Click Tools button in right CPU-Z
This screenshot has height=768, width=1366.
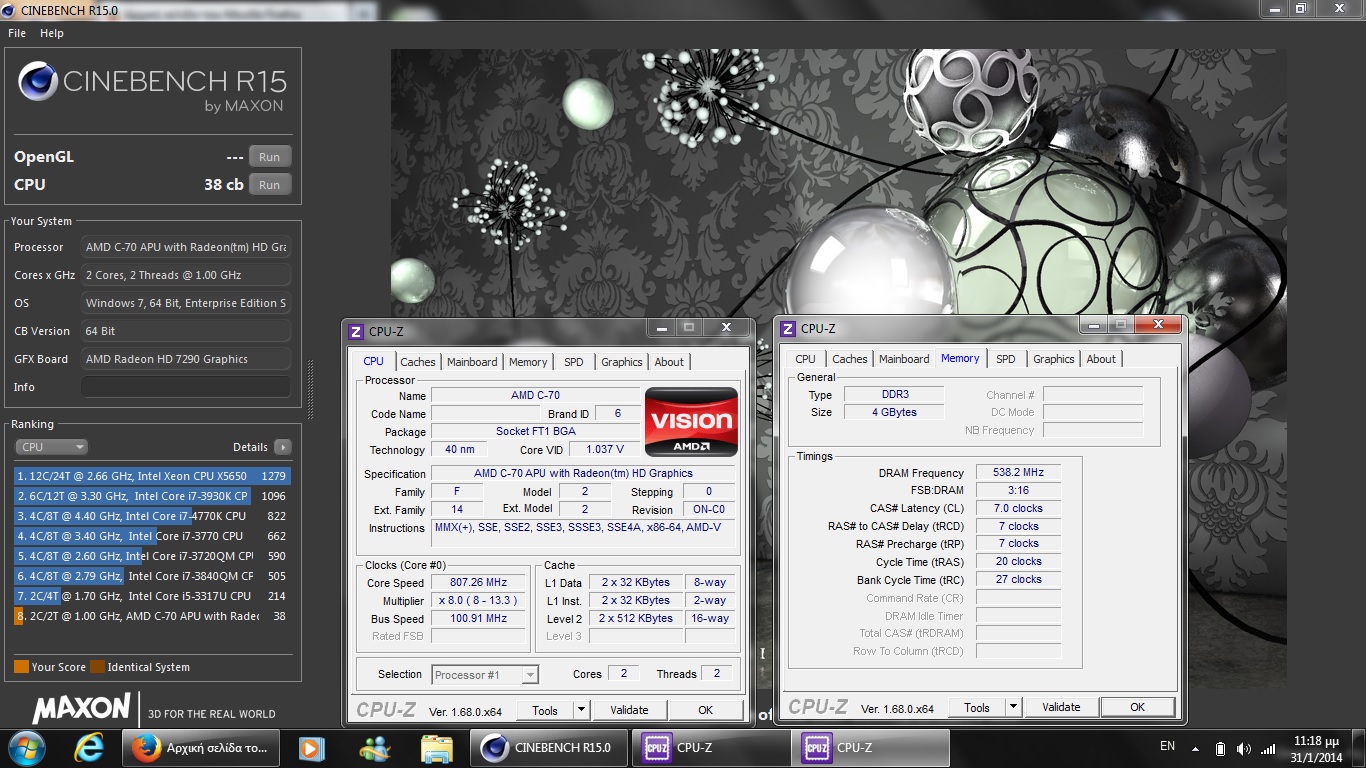[977, 707]
